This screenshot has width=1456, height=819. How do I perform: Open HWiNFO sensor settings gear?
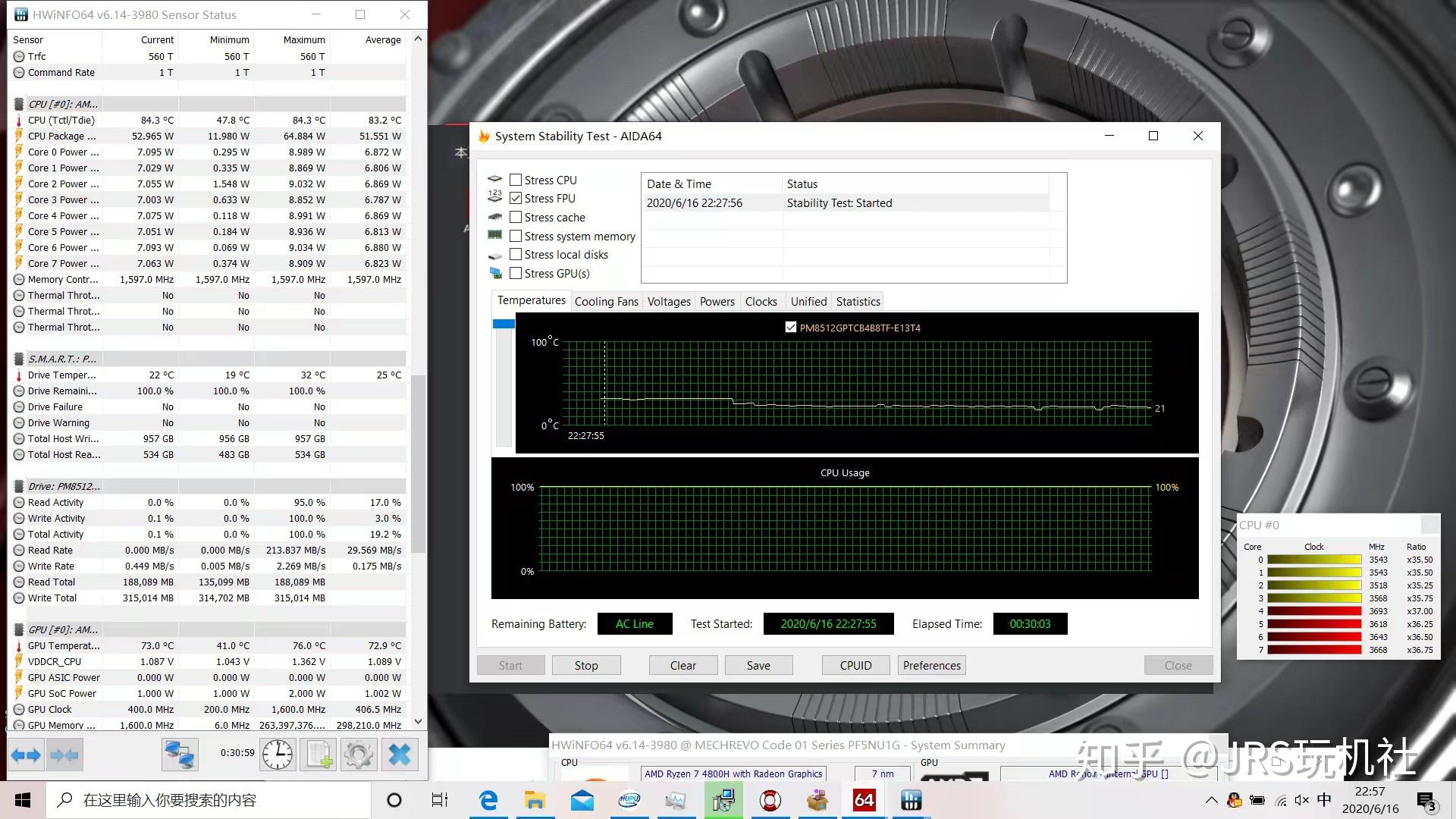click(x=358, y=755)
